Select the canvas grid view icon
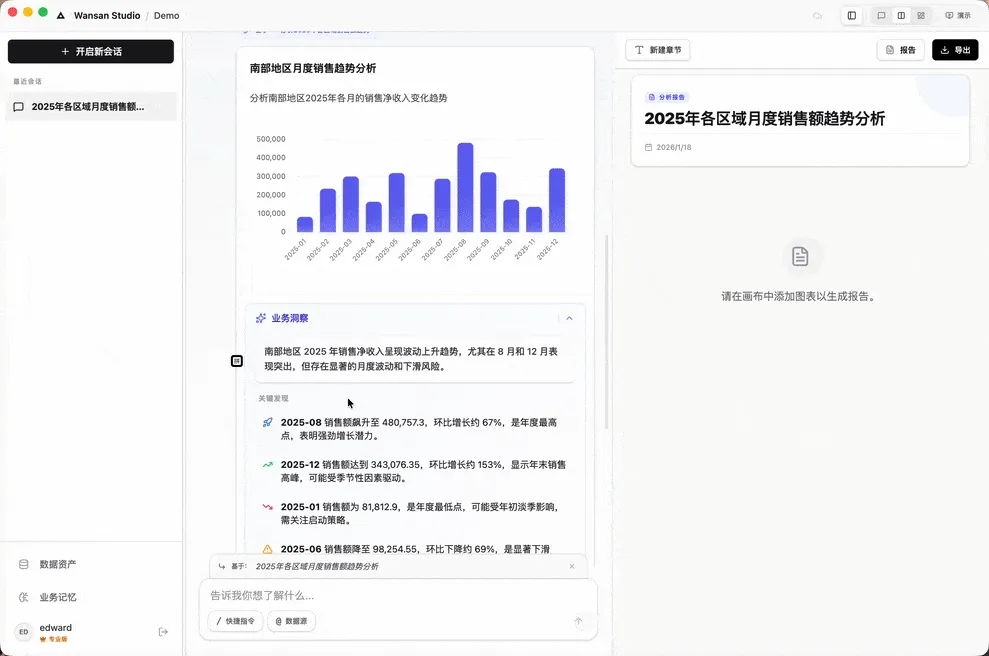 (x=920, y=14)
